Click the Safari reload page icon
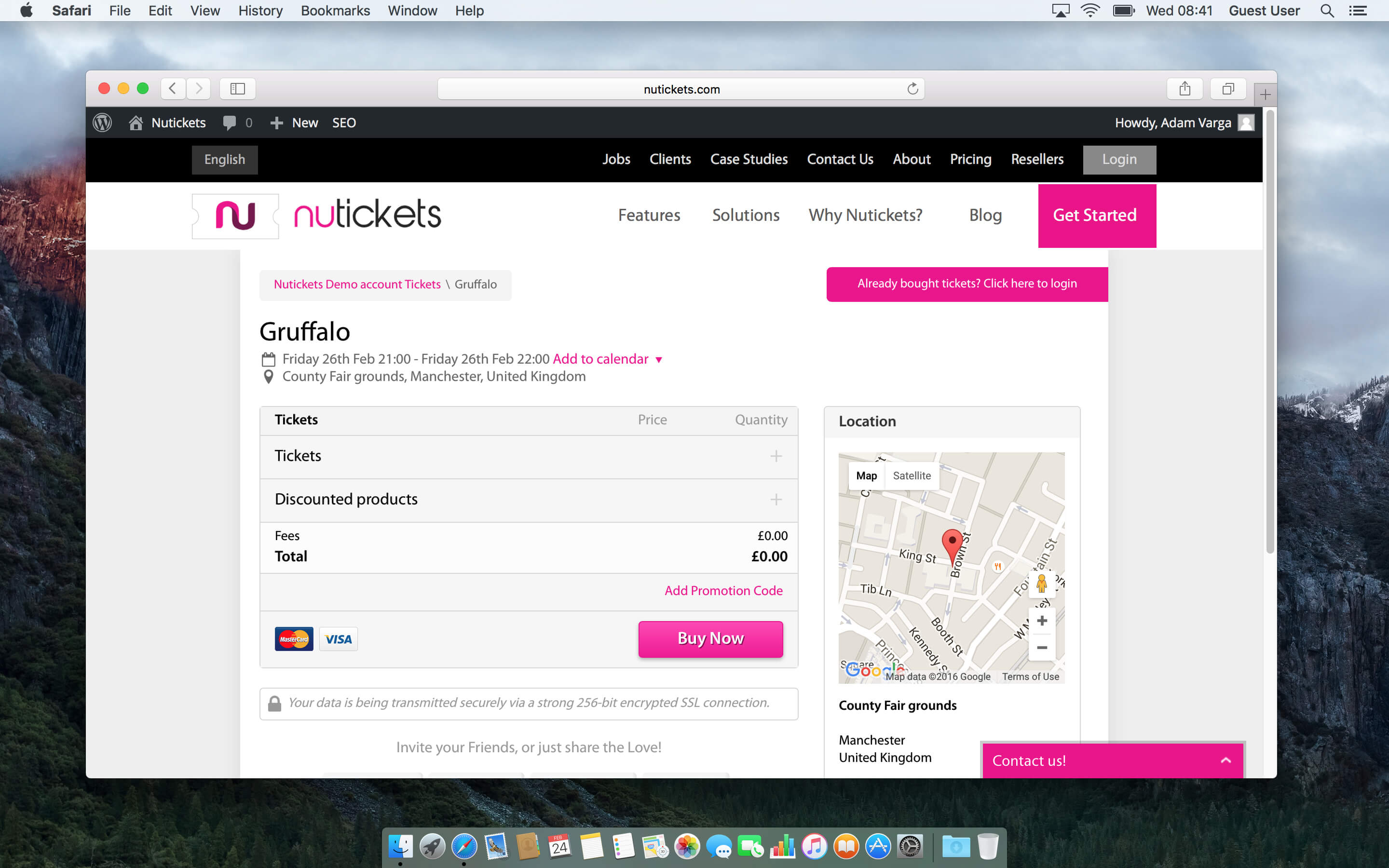Image resolution: width=1389 pixels, height=868 pixels. [x=912, y=89]
